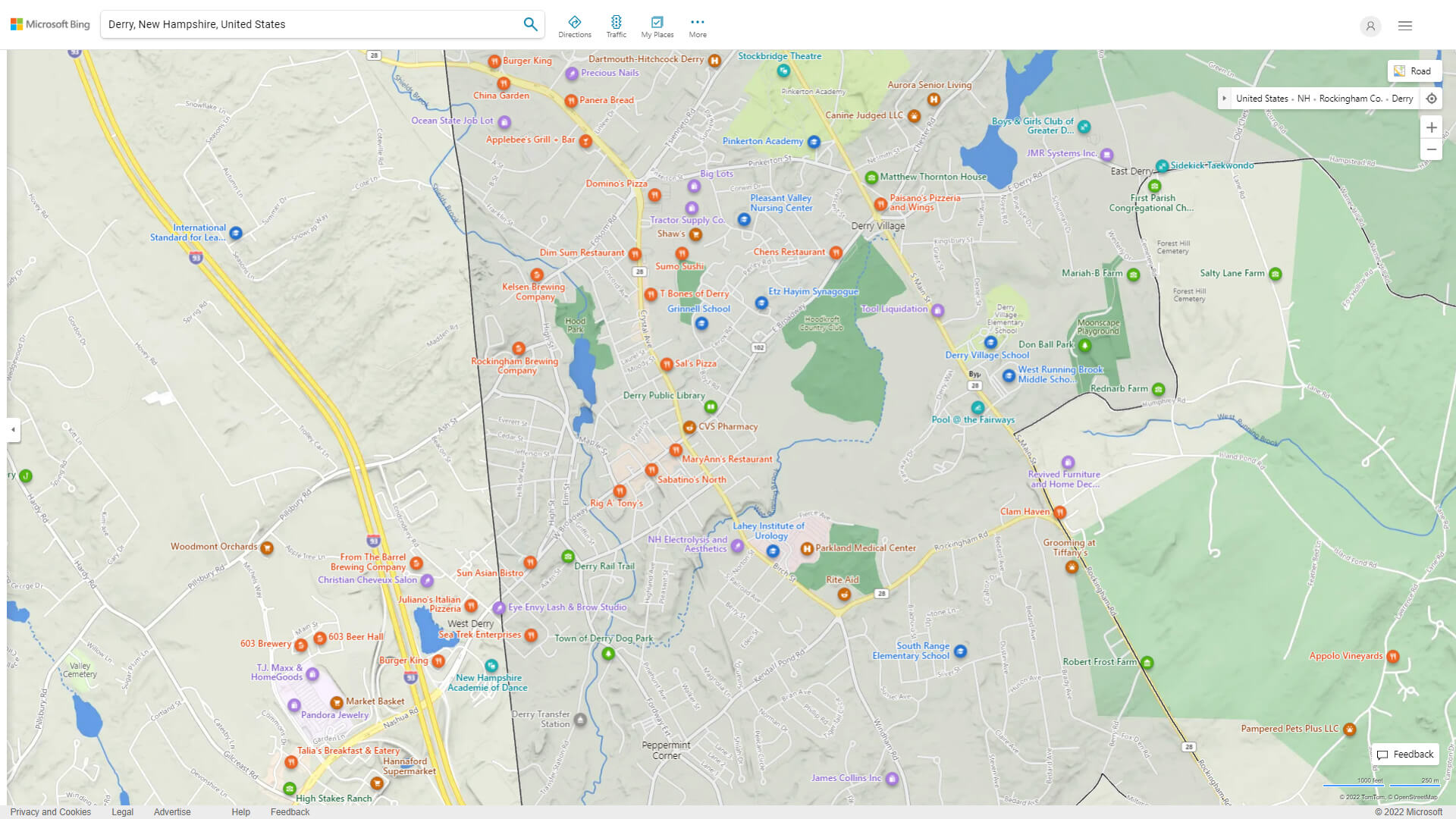Zoom in with the plus button
Viewport: 1456px width, 819px height.
1431,127
